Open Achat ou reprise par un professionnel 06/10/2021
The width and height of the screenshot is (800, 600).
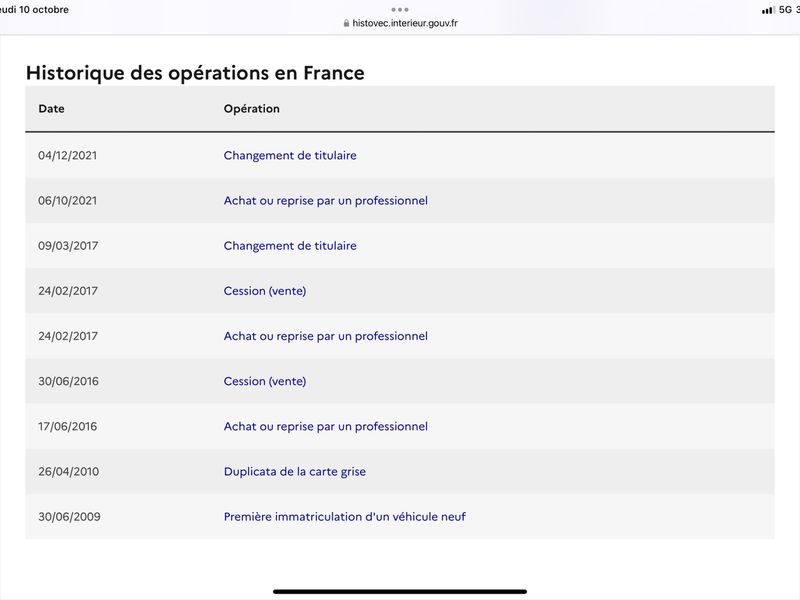pyautogui.click(x=326, y=201)
